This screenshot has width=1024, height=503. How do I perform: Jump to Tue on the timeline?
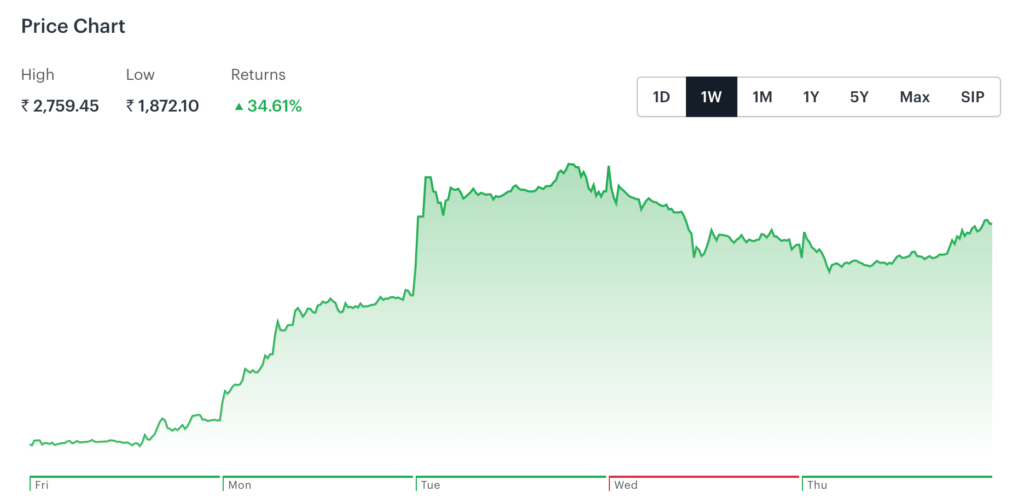pos(430,485)
